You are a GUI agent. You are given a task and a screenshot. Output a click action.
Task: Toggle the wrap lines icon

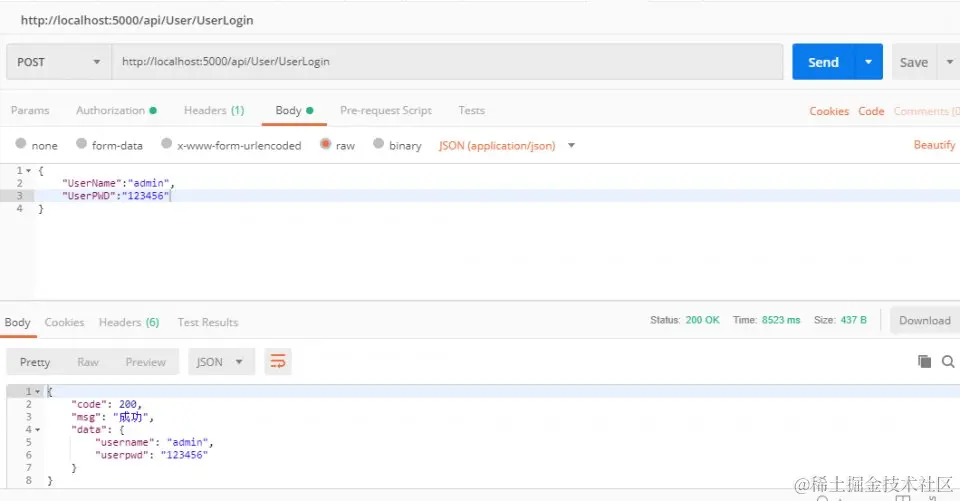[x=278, y=362]
